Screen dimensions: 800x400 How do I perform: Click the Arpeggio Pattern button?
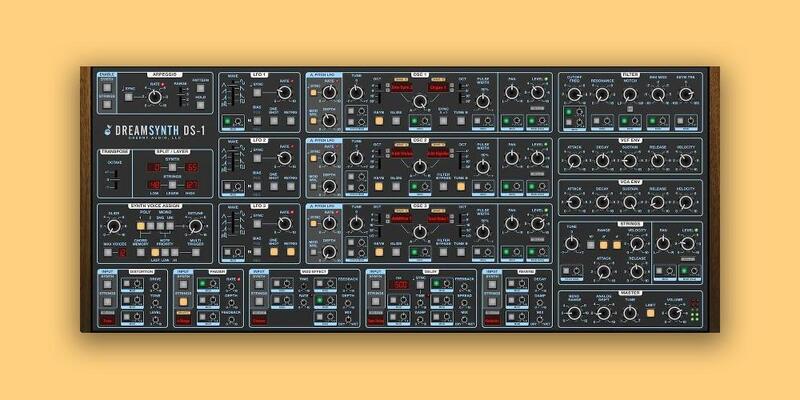click(201, 88)
